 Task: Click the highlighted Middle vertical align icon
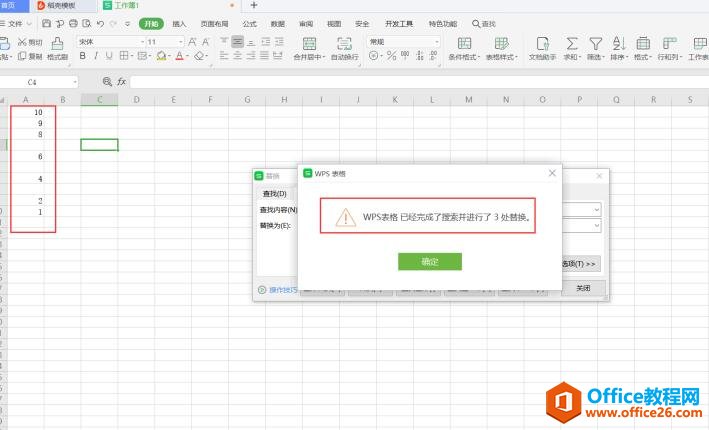tap(237, 42)
